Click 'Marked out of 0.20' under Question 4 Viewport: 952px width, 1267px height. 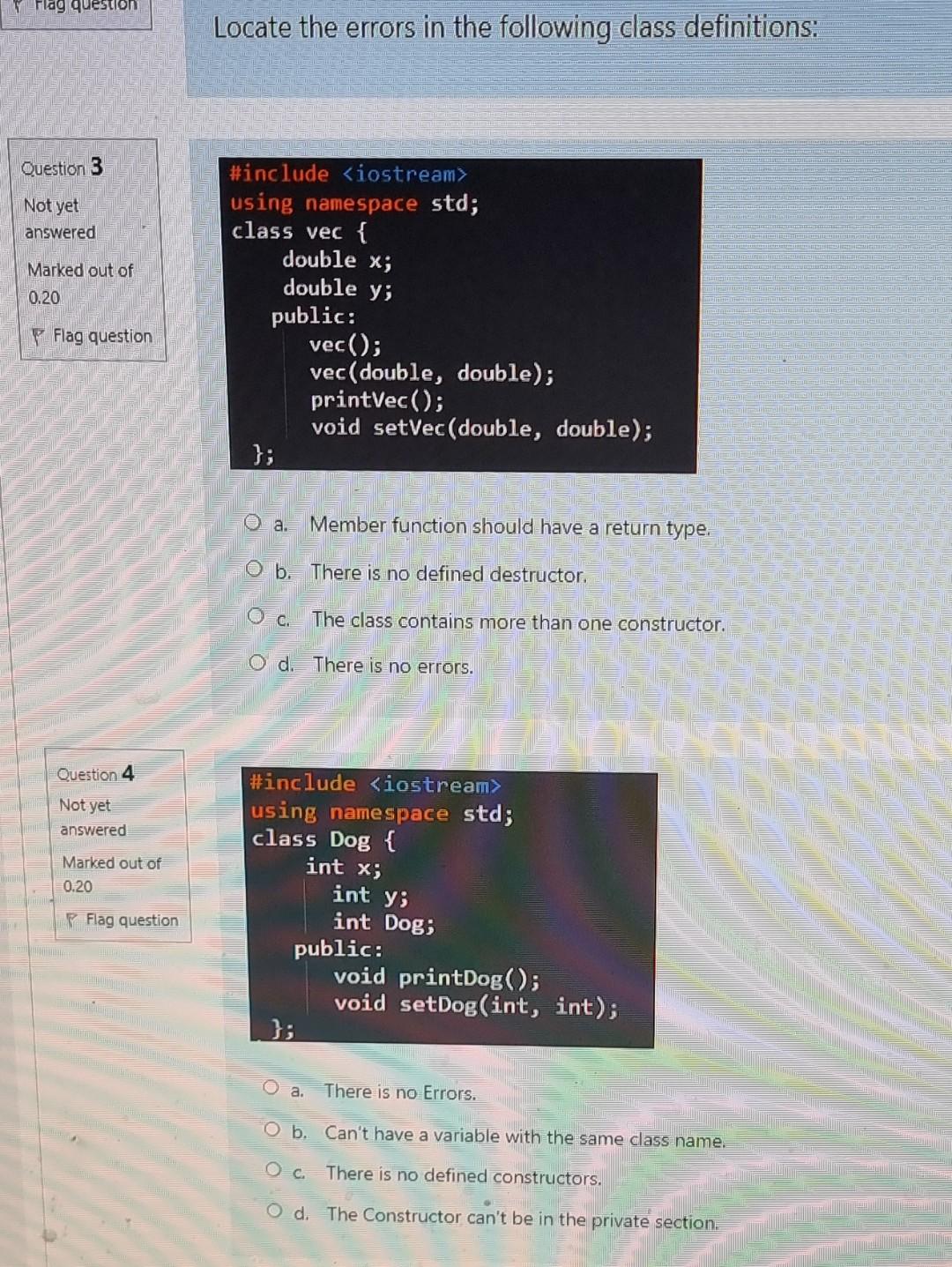[x=109, y=875]
